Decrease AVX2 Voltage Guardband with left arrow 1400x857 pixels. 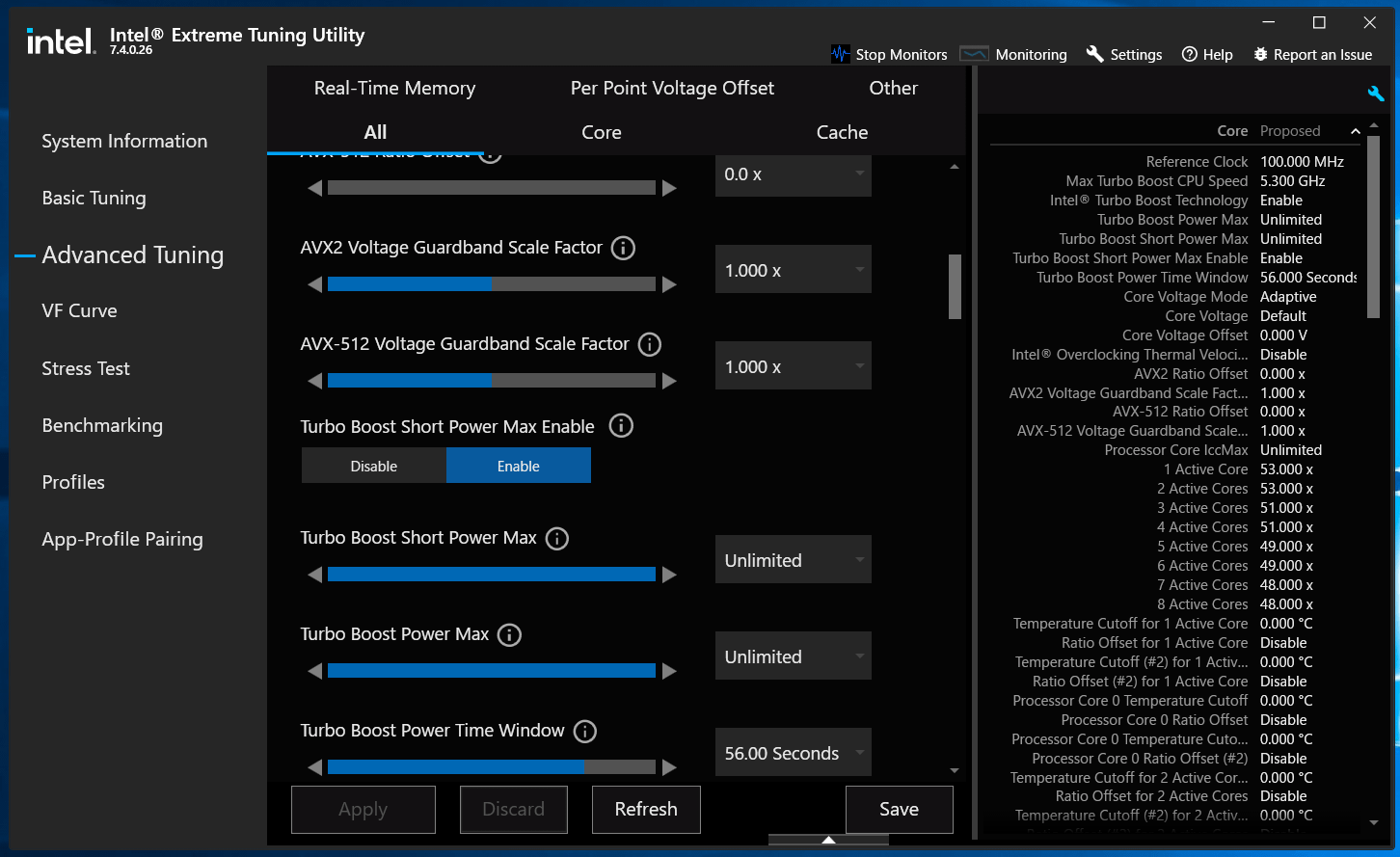(x=314, y=284)
